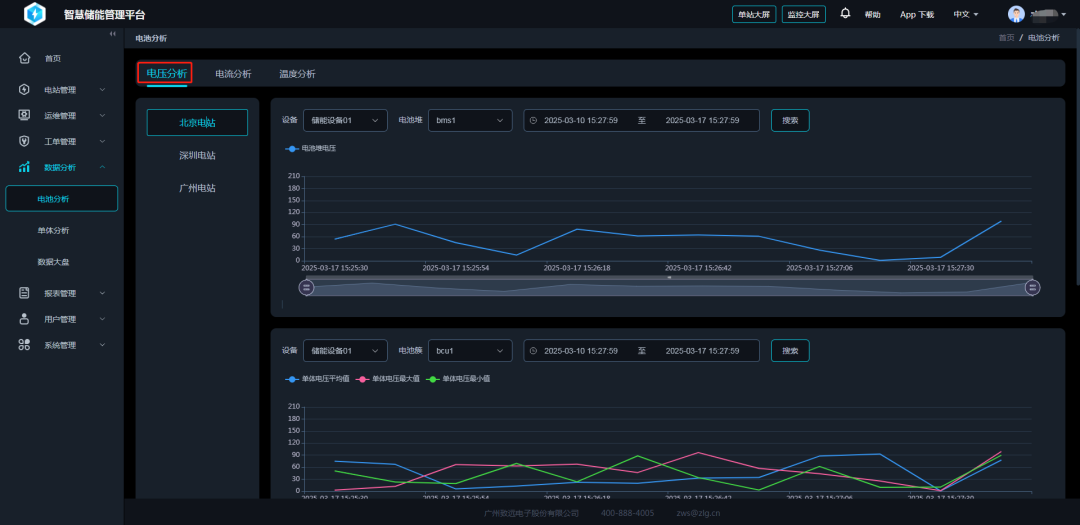
Task: Click zws@zlg.cn email in footer
Action: (x=698, y=513)
